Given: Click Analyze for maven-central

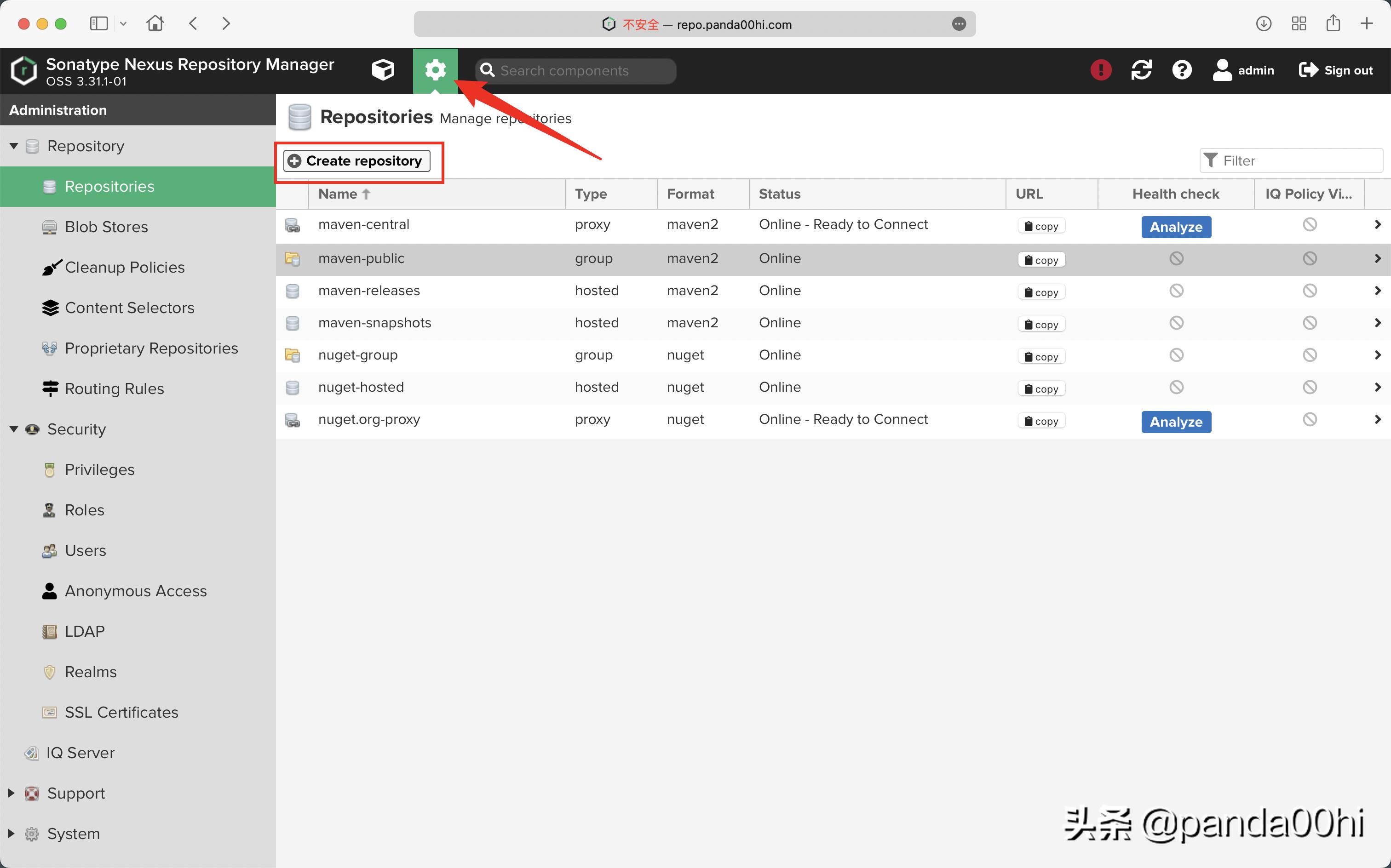Looking at the screenshot, I should (1176, 227).
